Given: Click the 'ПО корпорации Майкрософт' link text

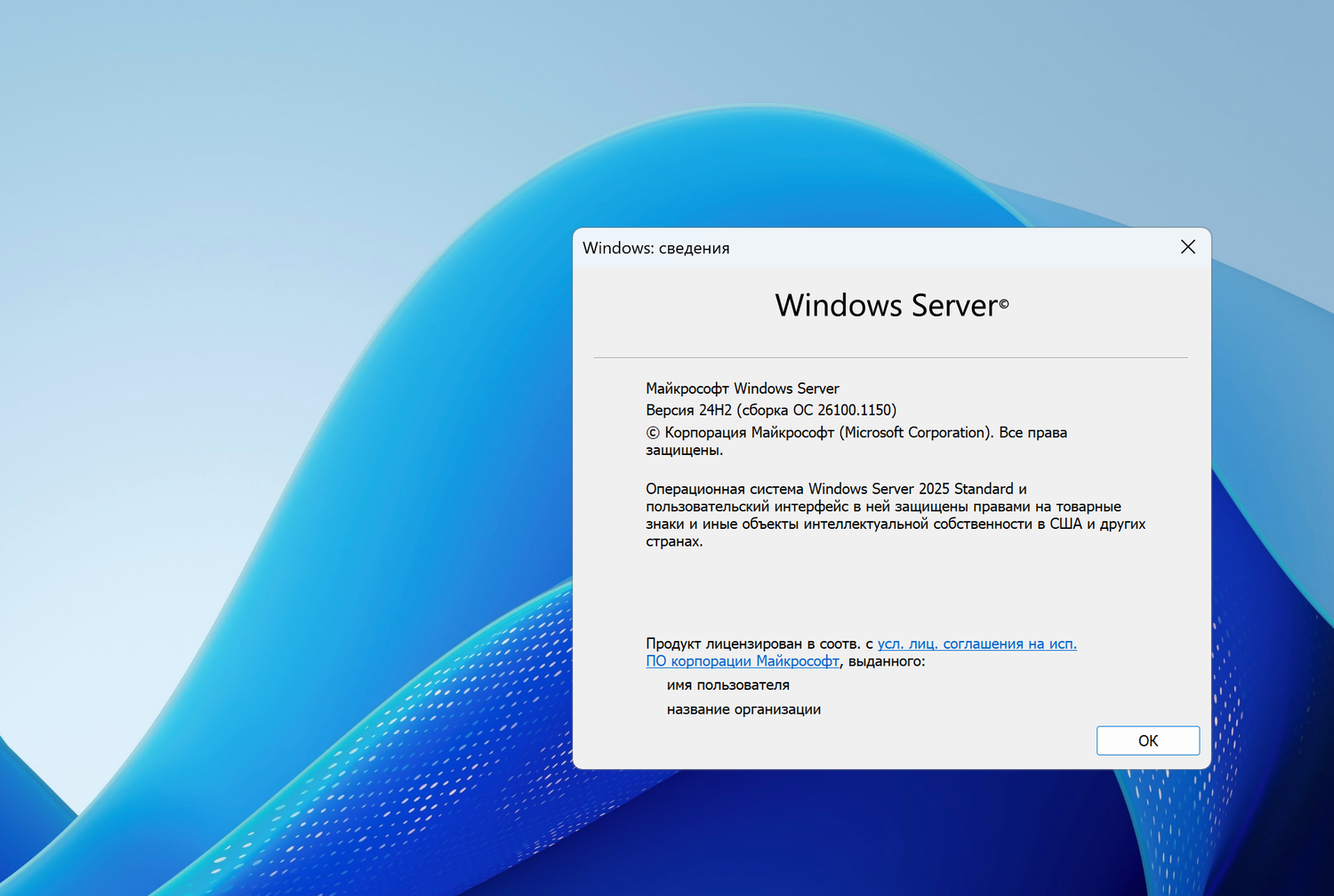Looking at the screenshot, I should pos(742,660).
